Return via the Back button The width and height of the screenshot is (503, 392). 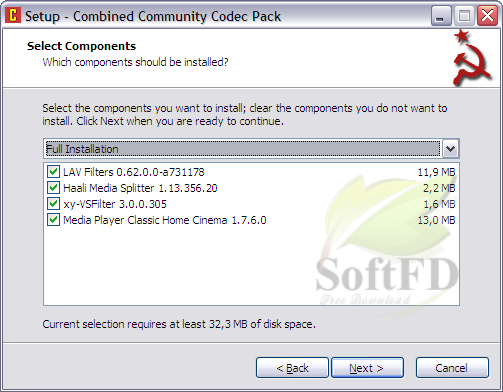tap(292, 368)
